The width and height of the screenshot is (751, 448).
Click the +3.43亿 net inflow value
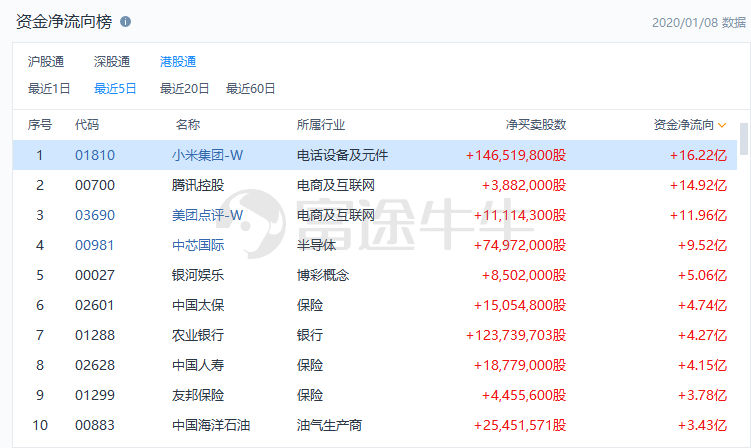click(x=702, y=425)
